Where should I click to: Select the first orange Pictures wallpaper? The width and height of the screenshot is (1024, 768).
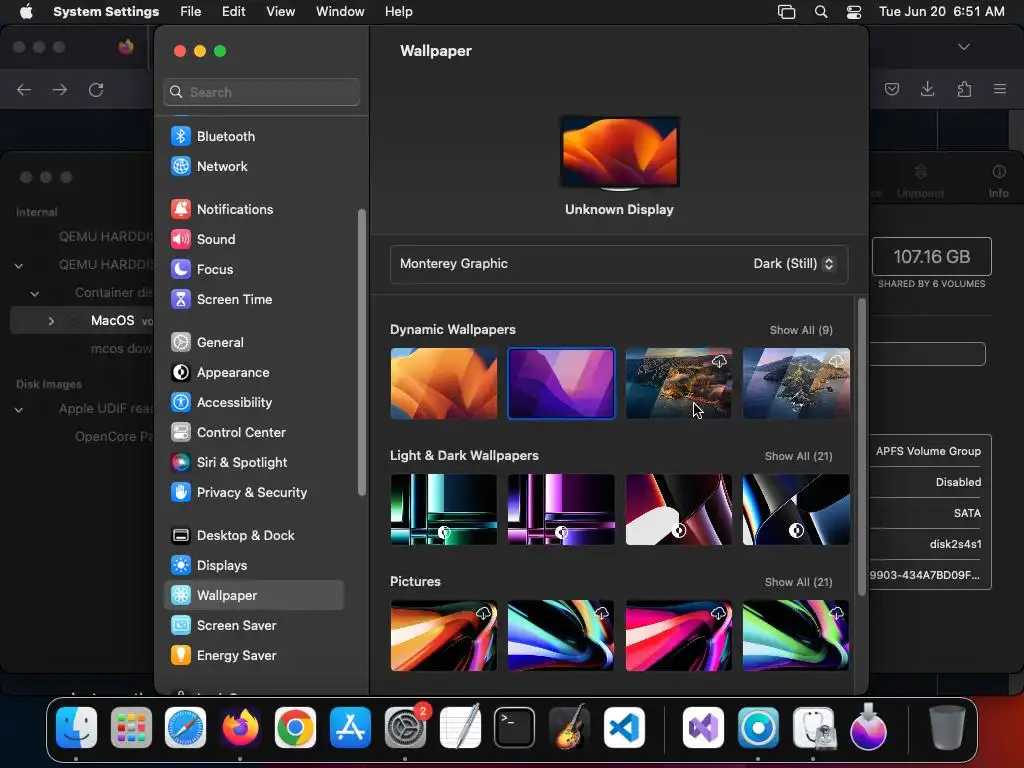click(x=443, y=635)
